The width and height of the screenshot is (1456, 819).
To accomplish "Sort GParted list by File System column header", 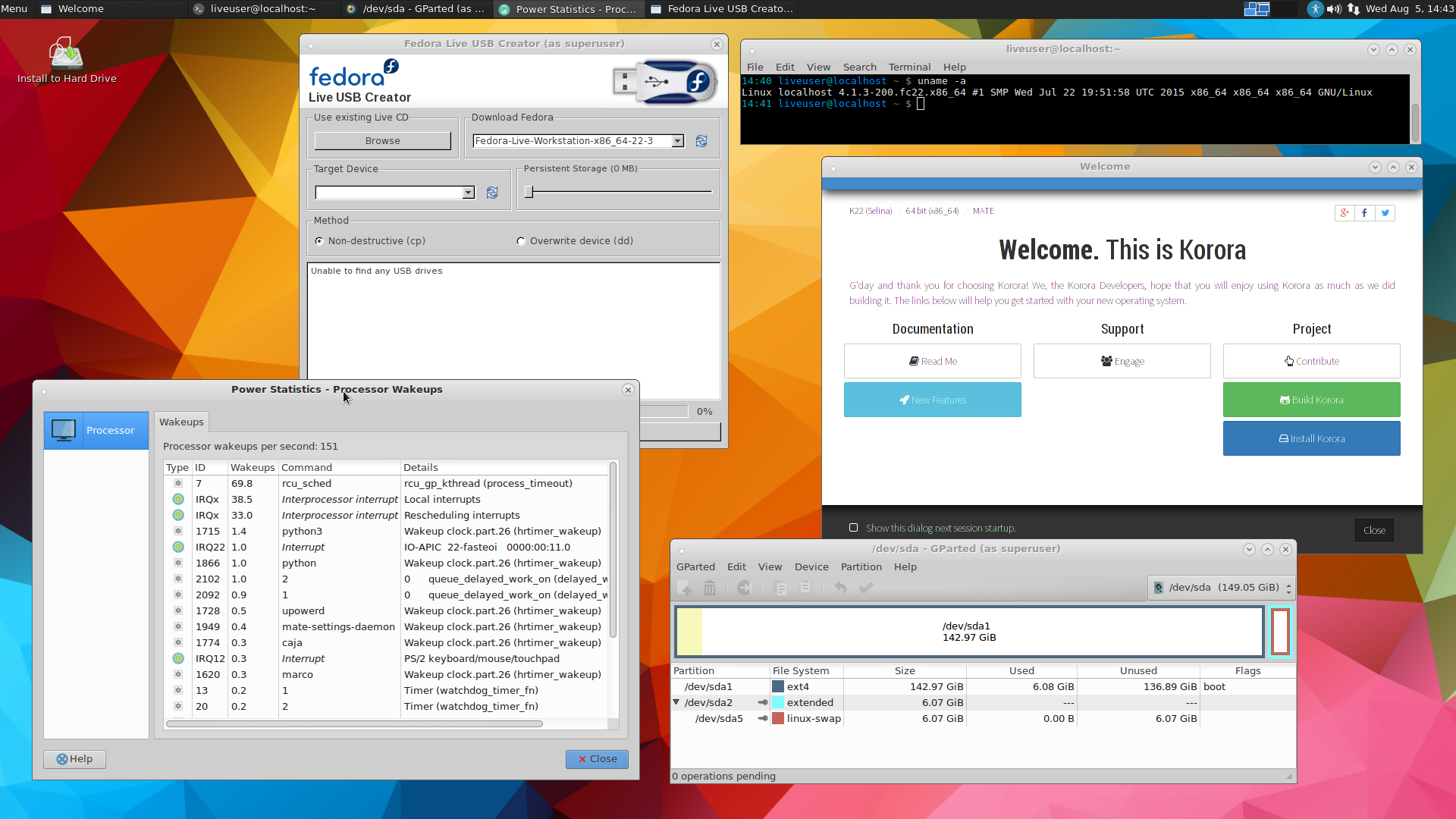I will click(x=807, y=670).
